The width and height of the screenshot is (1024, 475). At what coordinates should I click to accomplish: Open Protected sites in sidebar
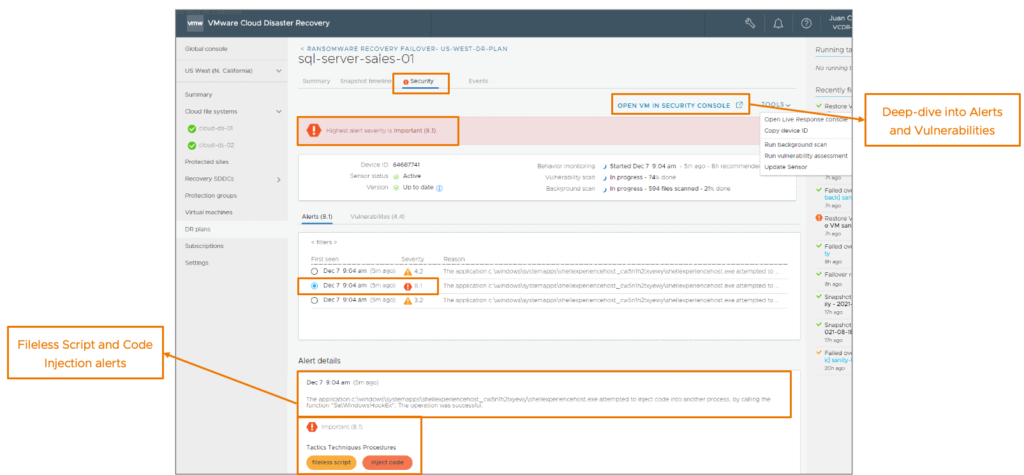(x=206, y=161)
